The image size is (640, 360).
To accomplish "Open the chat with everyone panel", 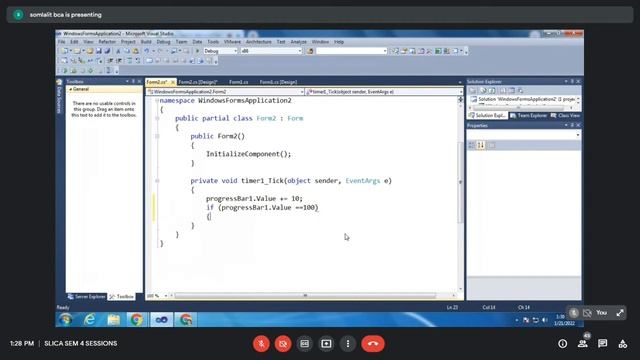I will 602,344.
